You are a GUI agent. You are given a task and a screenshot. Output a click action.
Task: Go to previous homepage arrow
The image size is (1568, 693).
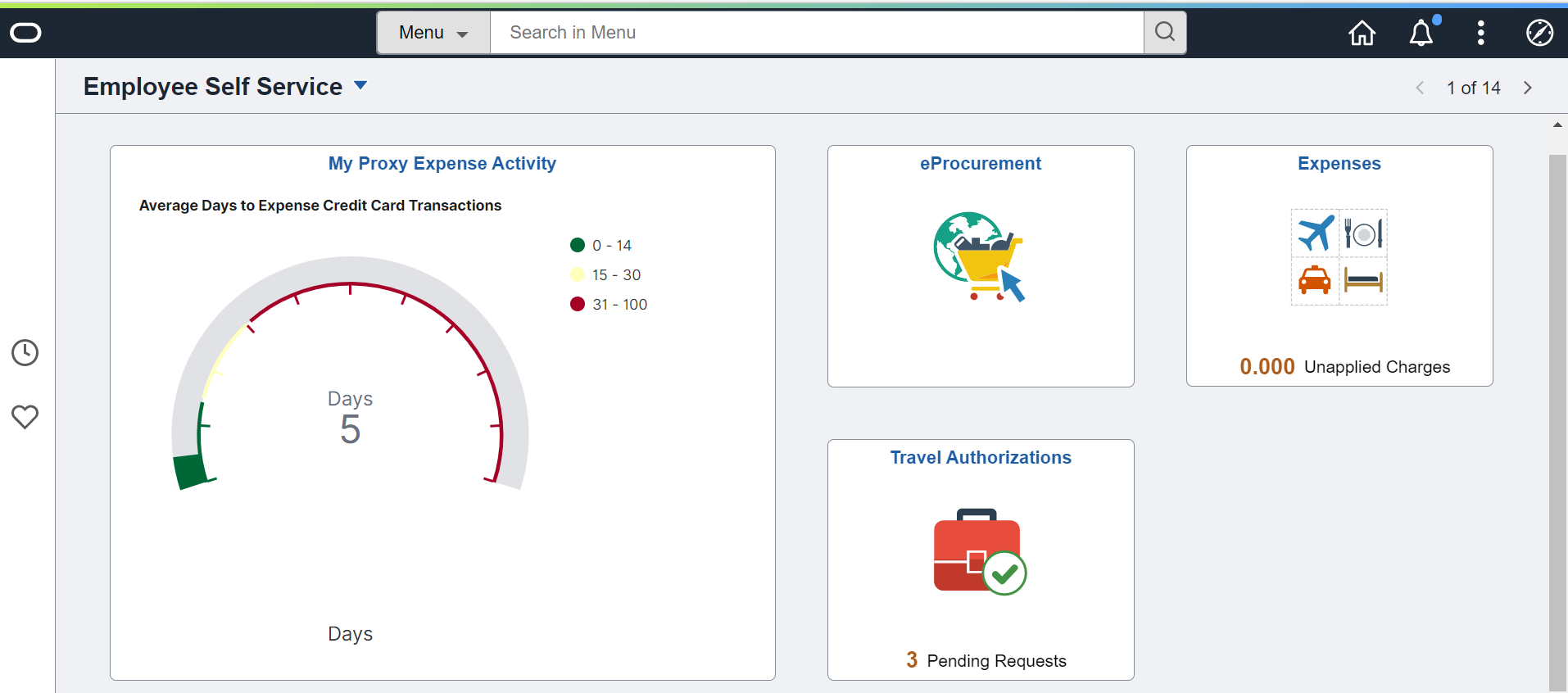pyautogui.click(x=1420, y=88)
